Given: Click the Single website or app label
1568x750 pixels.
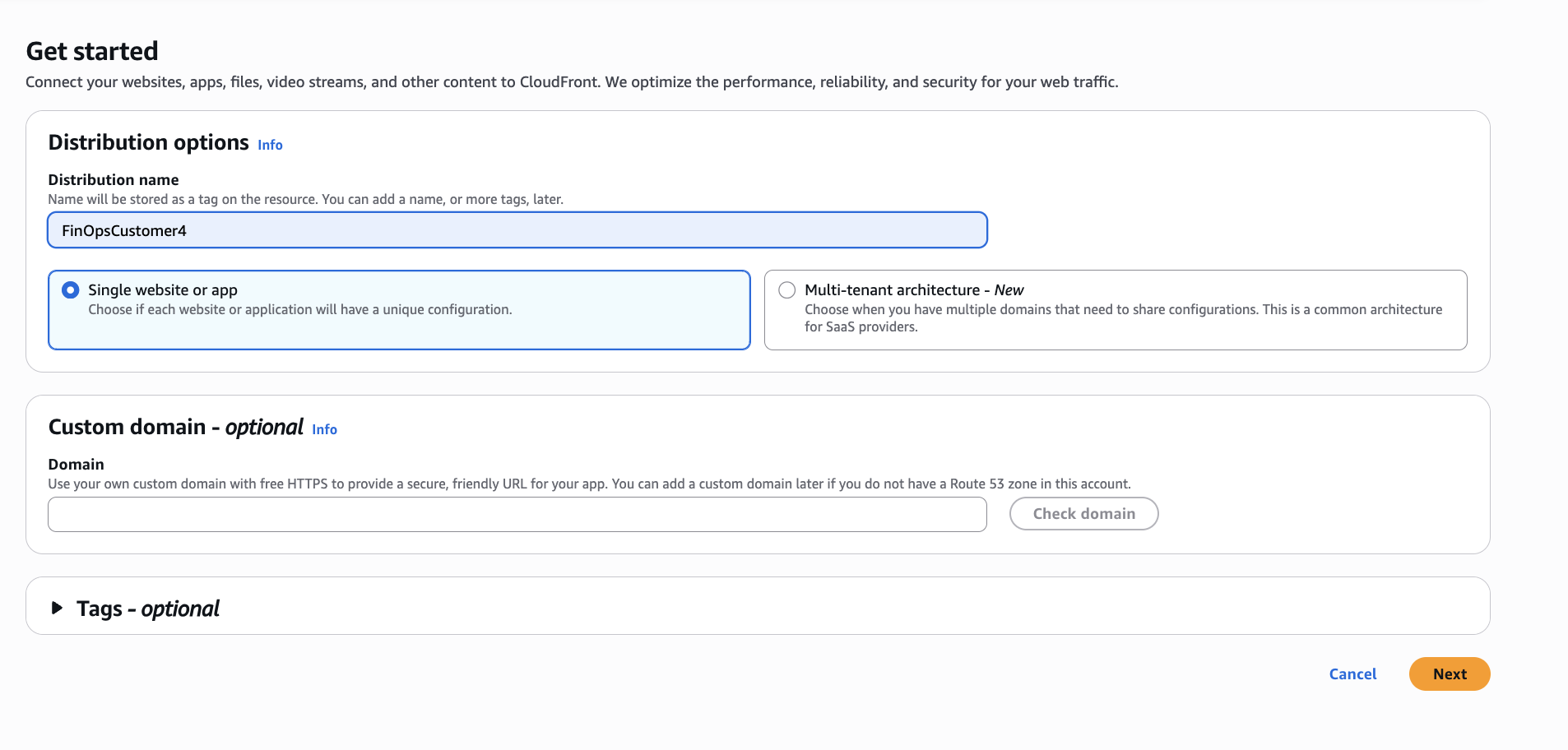Looking at the screenshot, I should tap(163, 289).
